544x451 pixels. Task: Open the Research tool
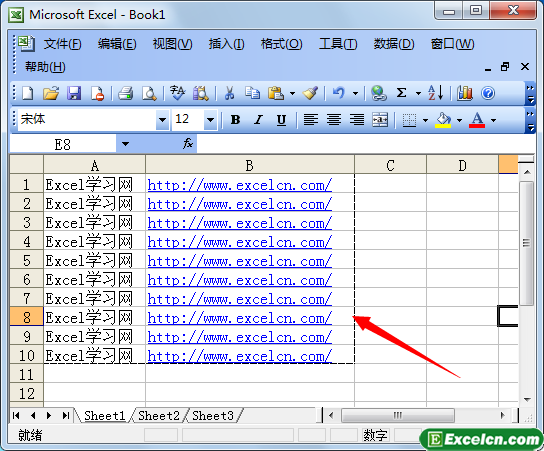point(201,93)
